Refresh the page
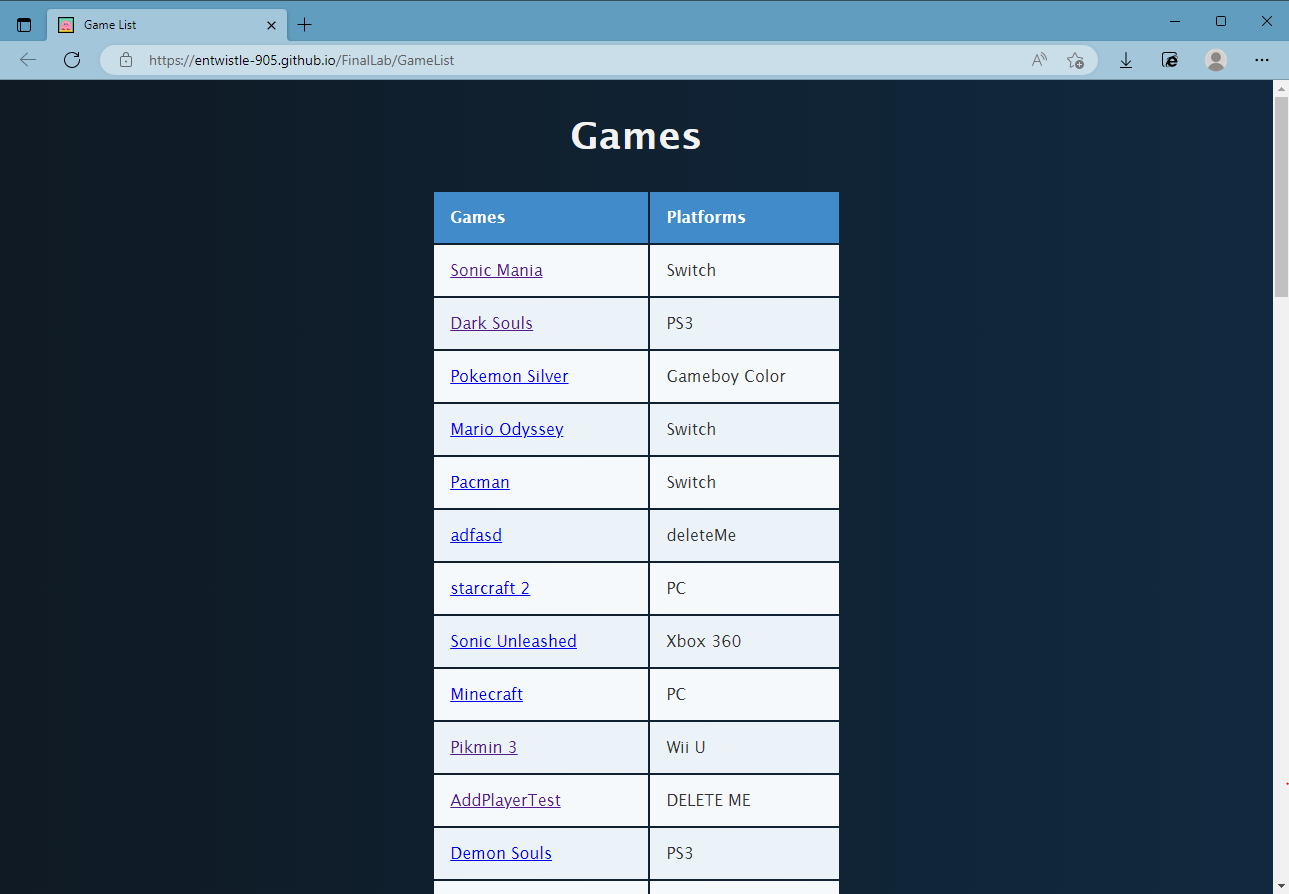Image resolution: width=1289 pixels, height=894 pixels. pos(72,60)
